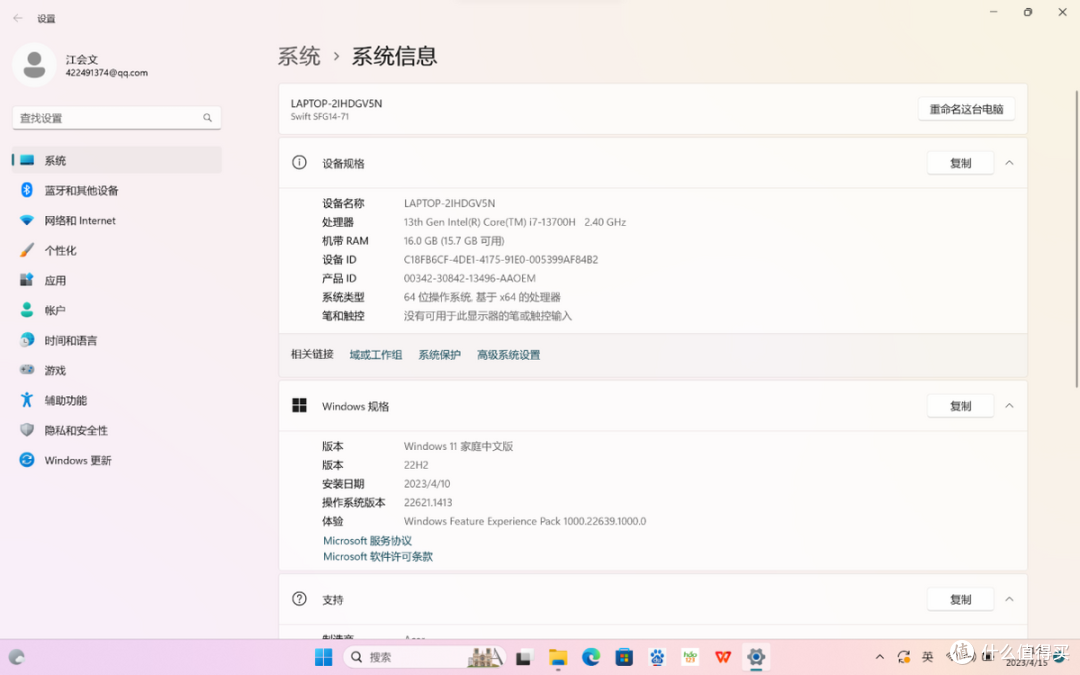The image size is (1080, 675).
Task: Click processor value 13th Gen Intel i7-13700H
Action: (515, 222)
